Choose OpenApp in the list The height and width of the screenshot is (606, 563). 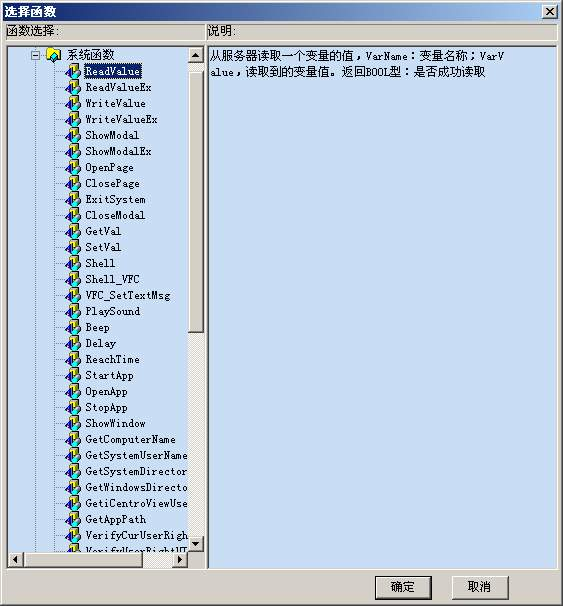106,392
